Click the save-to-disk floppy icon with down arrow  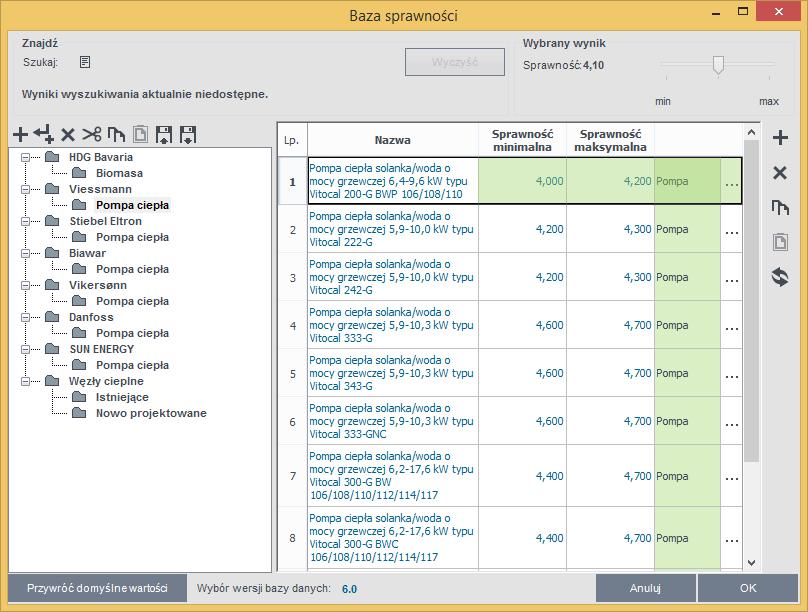coord(188,134)
